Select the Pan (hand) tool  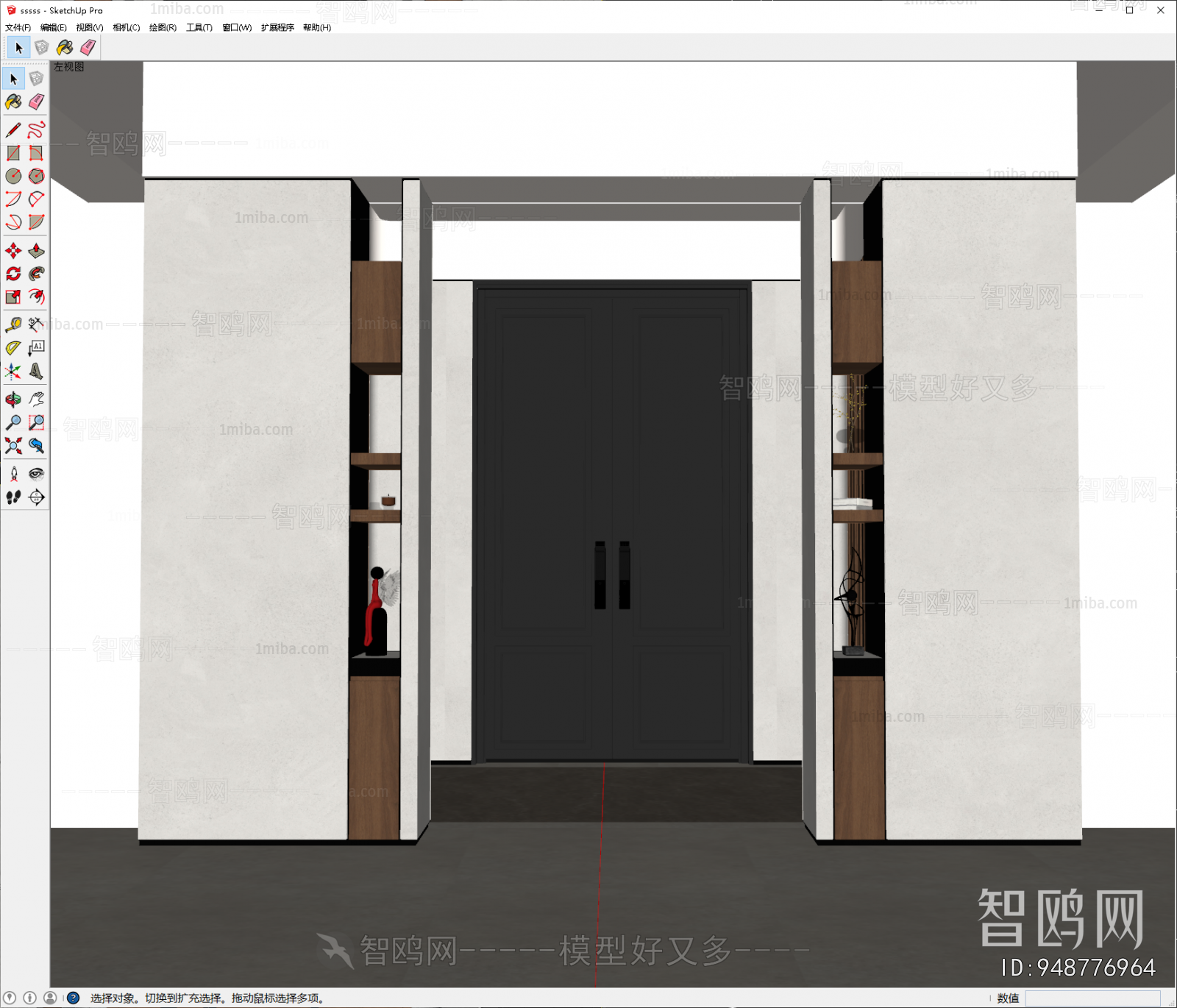(36, 399)
